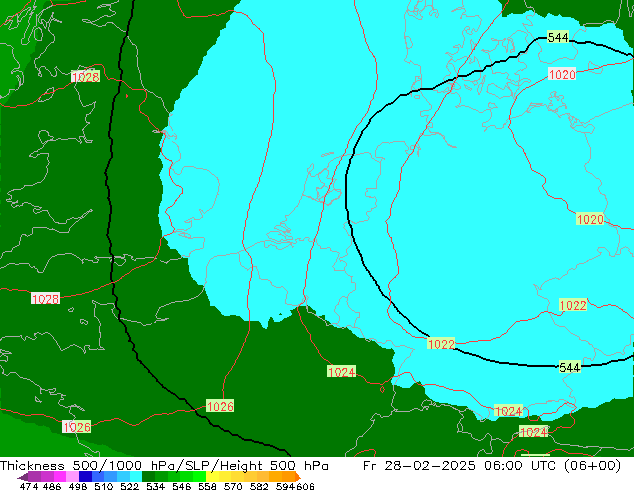Image resolution: width=634 pixels, height=490 pixels.
Task: Click the 1024 isobar label in the green area left of the cyan edge
Action: 342,372
